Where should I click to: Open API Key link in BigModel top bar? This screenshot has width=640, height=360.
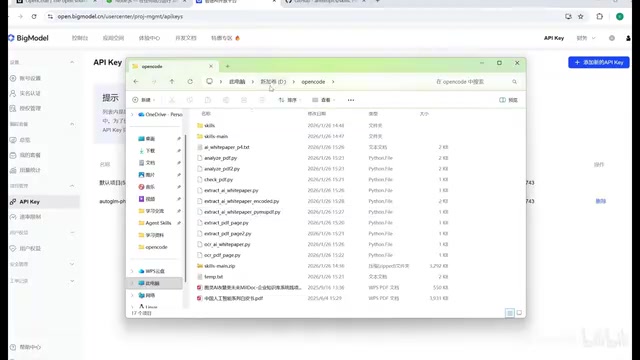tap(554, 38)
